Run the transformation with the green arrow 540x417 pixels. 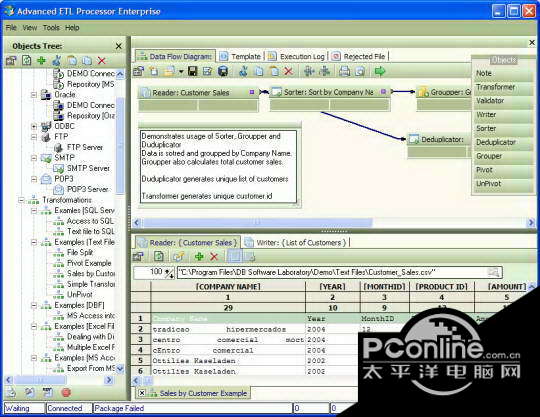[x=380, y=71]
